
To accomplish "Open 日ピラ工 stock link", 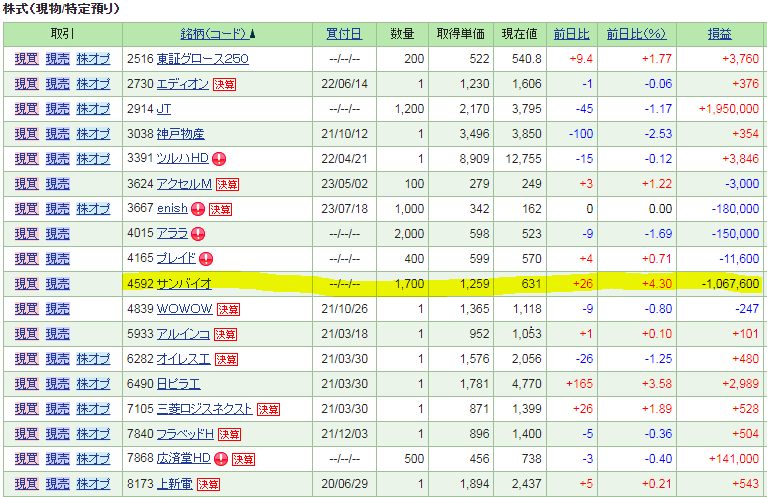I will tap(179, 384).
